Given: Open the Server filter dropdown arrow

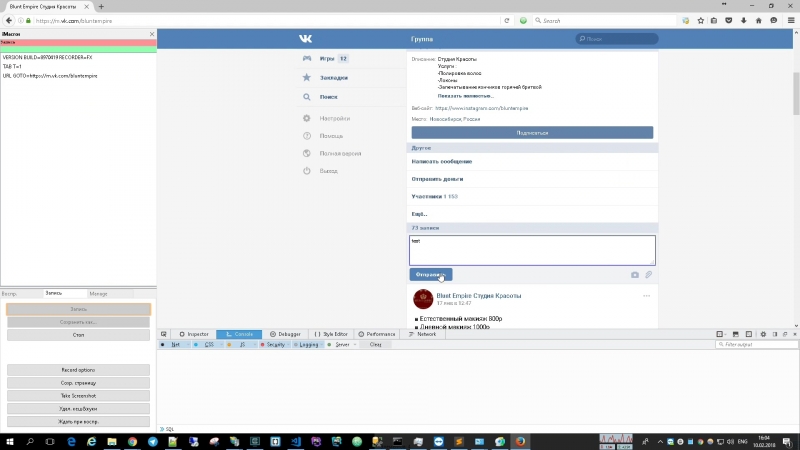Looking at the screenshot, I should tap(355, 345).
